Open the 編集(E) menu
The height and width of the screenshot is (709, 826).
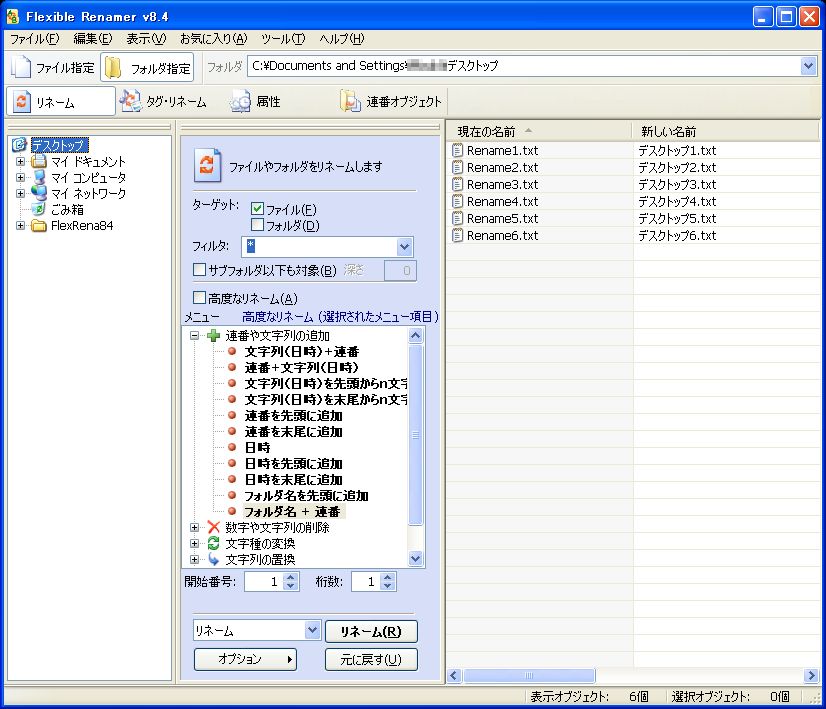click(93, 39)
